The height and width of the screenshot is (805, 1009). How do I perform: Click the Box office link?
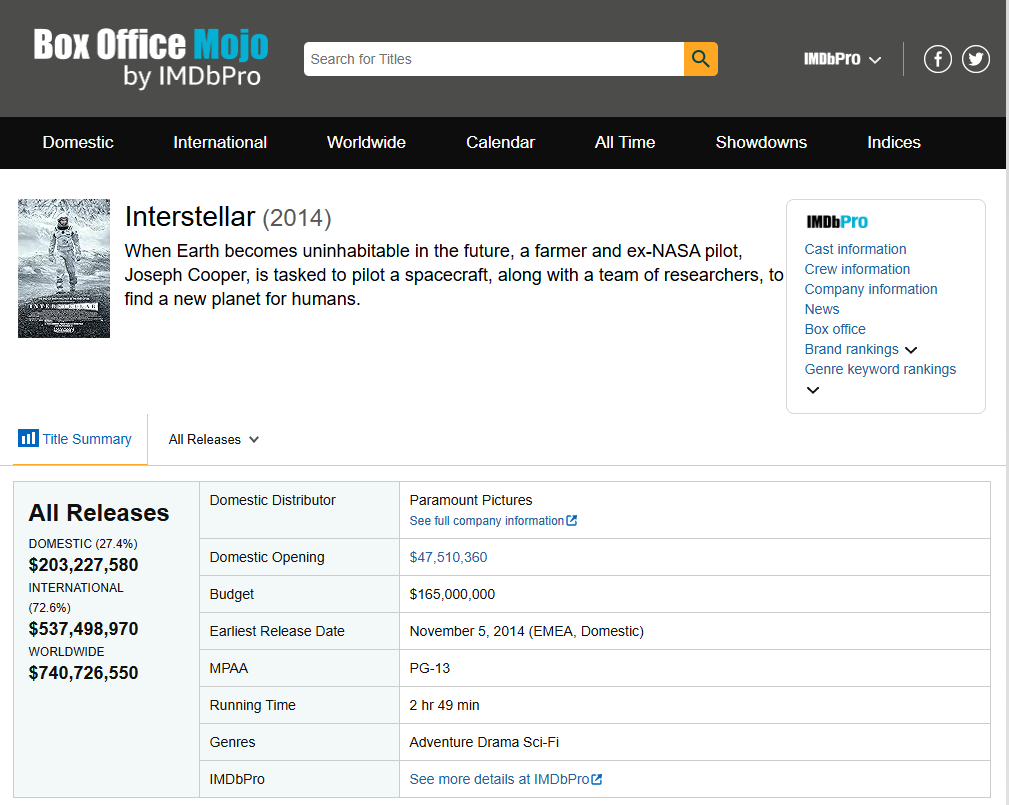tap(835, 329)
